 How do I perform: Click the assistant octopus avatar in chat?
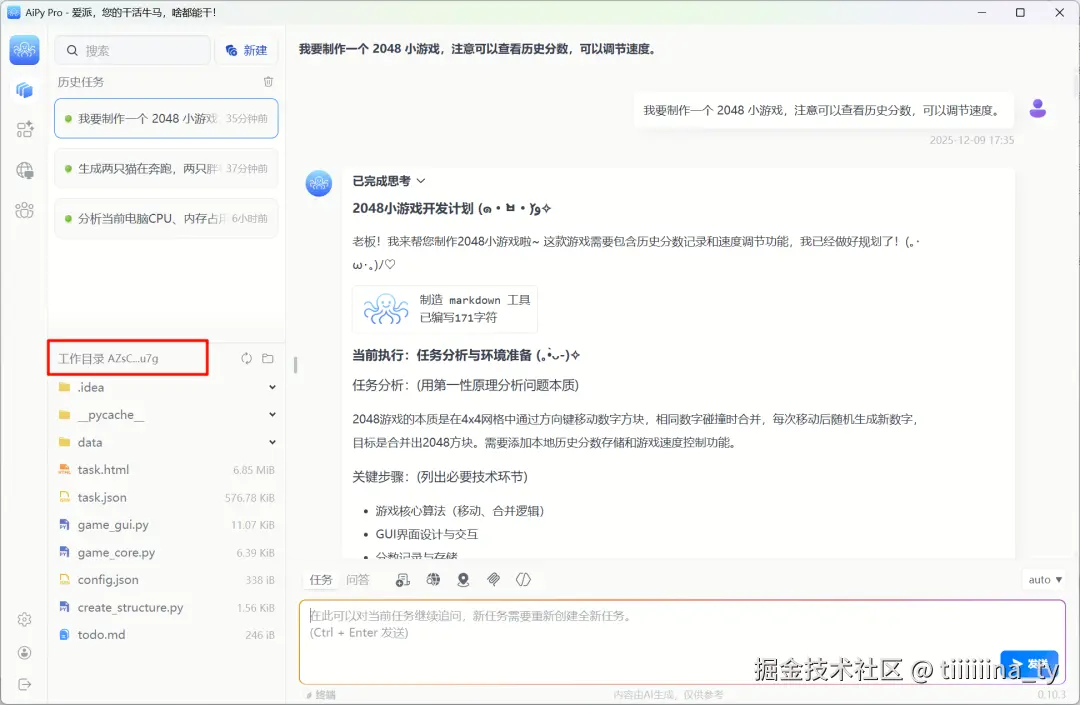pyautogui.click(x=319, y=183)
